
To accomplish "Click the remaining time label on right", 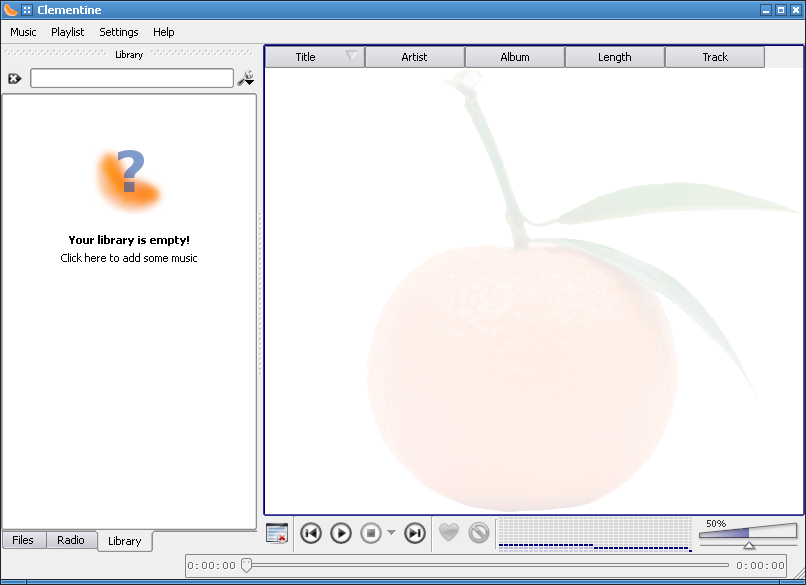I will [x=760, y=565].
